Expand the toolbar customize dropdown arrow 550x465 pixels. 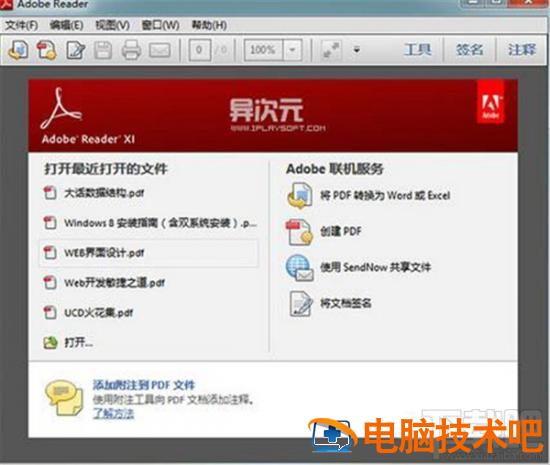357,50
